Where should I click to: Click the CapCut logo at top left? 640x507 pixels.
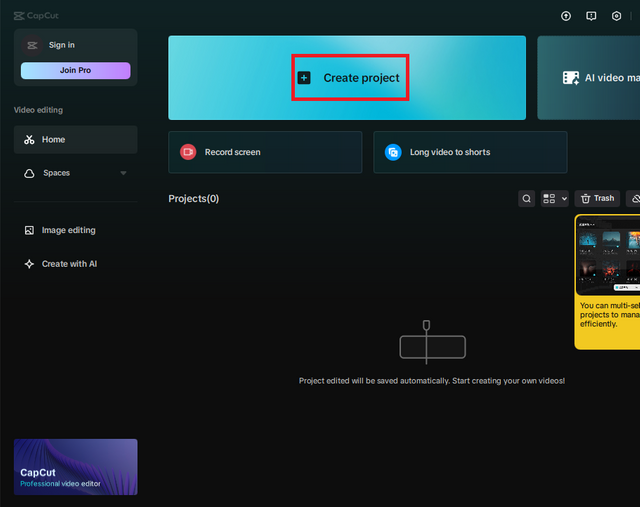tap(36, 16)
